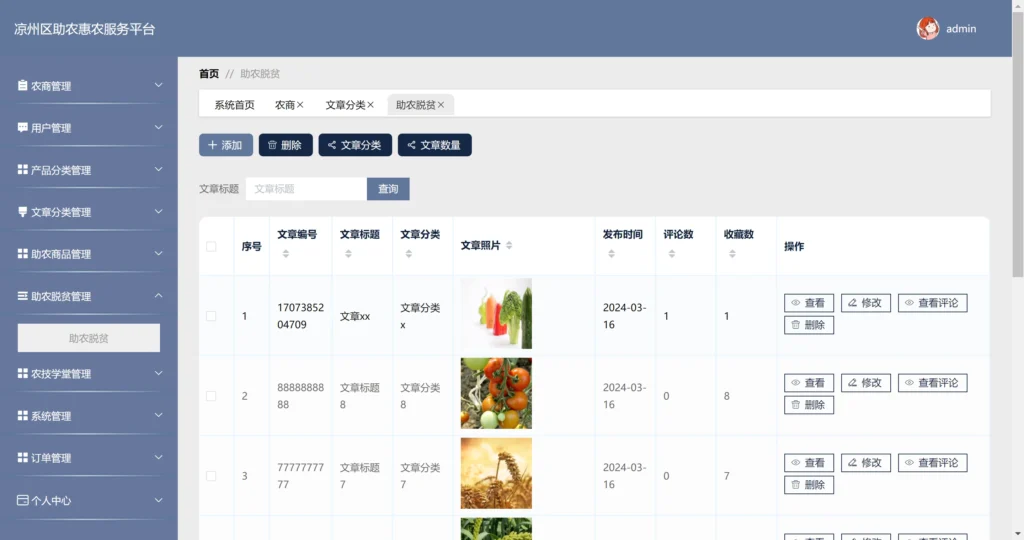Sort by 文章编号 column arrows
This screenshot has width=1024, height=540.
pos(285,253)
